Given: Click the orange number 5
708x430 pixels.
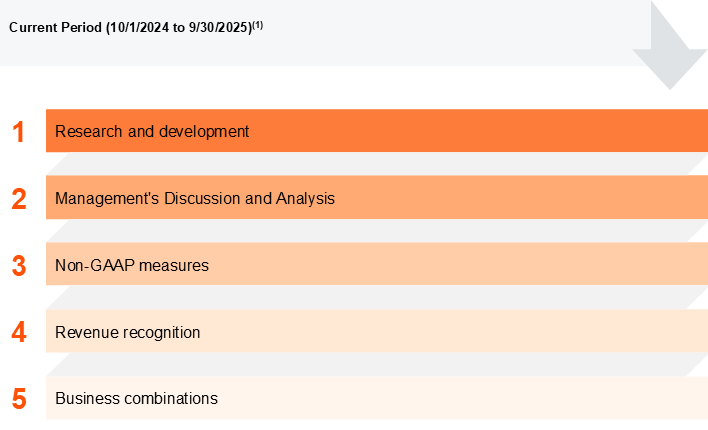Looking at the screenshot, I should point(19,398).
